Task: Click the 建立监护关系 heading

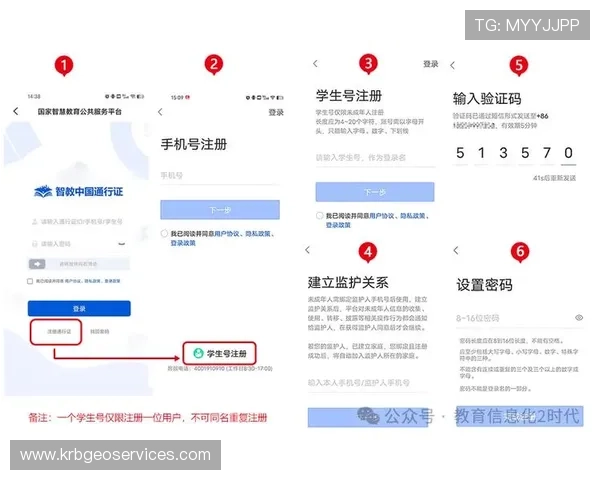Action: click(x=348, y=282)
